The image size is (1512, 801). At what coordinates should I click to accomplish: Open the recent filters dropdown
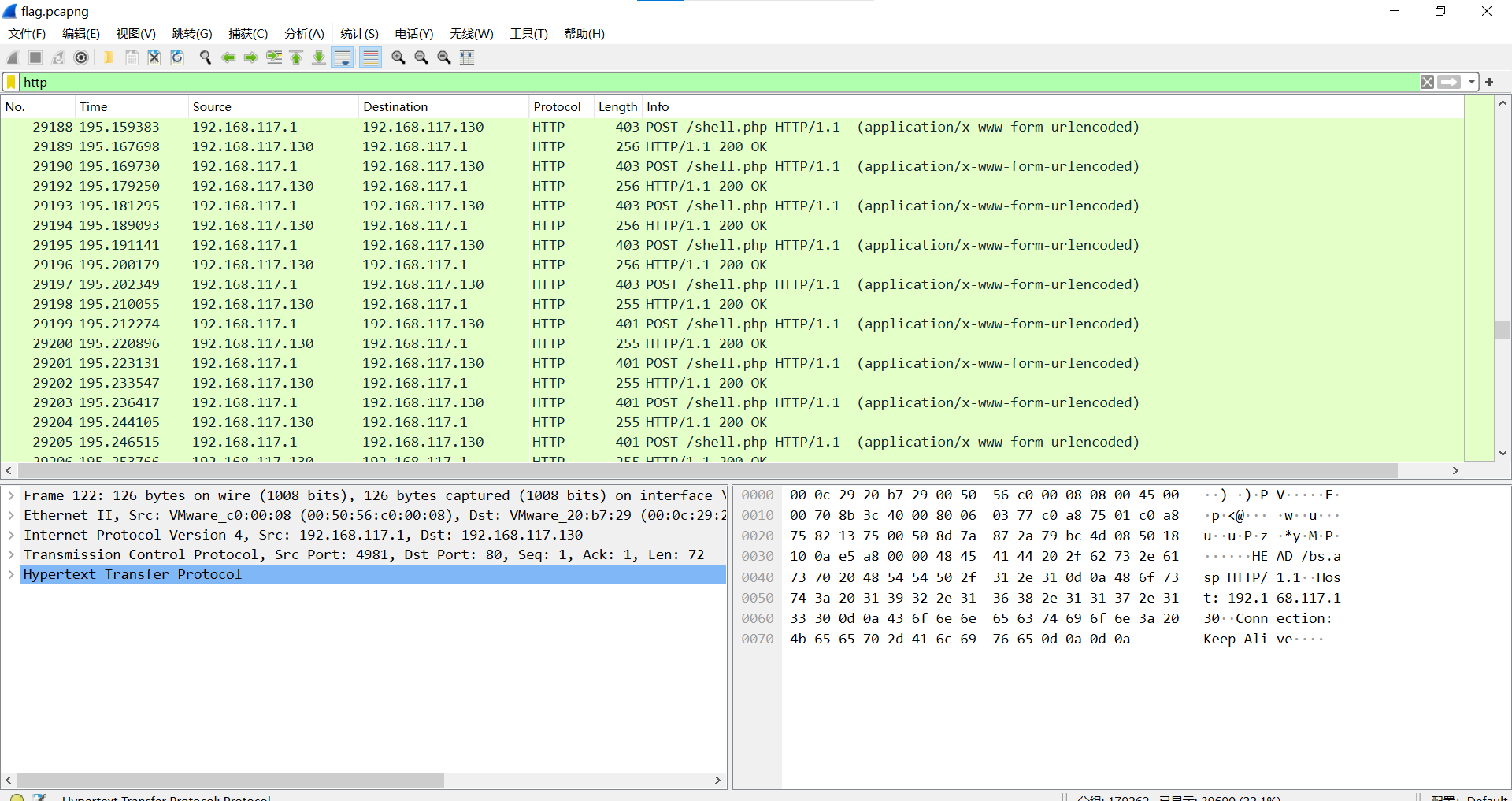click(1471, 82)
